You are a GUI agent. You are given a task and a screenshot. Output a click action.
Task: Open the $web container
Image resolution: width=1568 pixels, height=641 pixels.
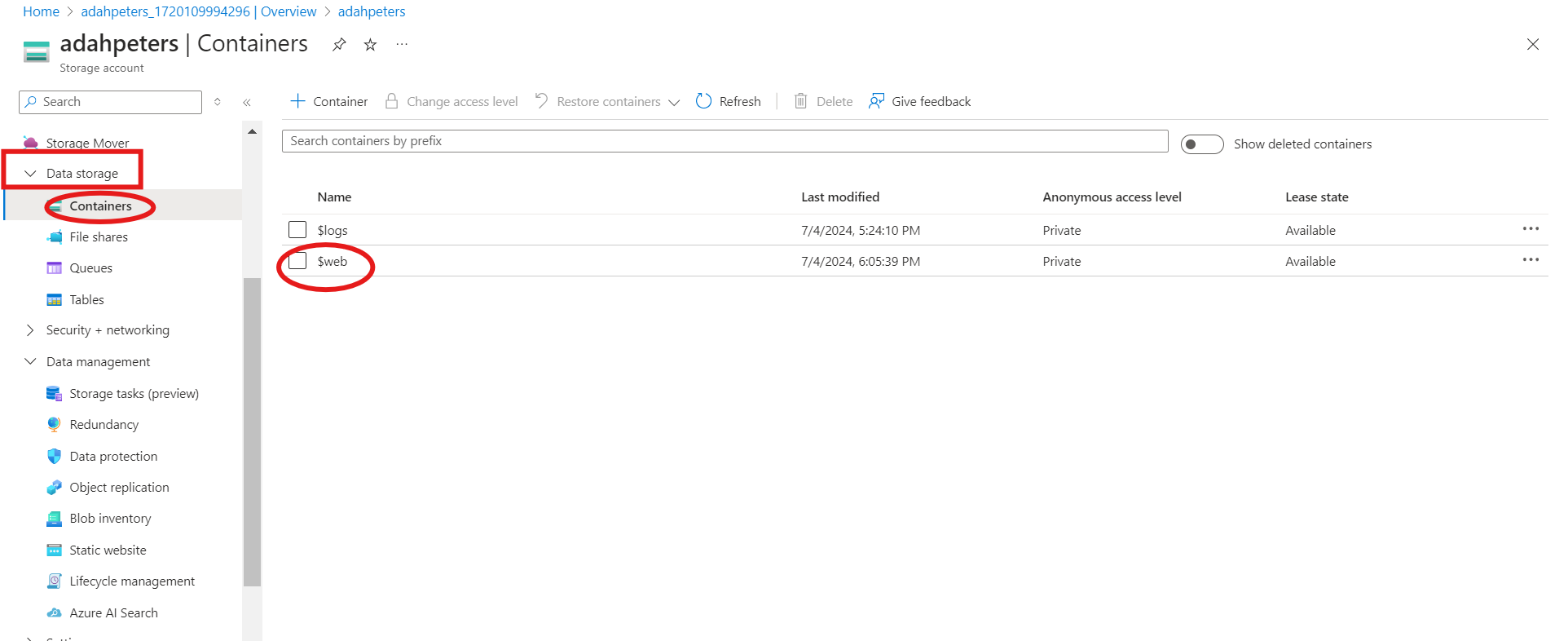[333, 262]
